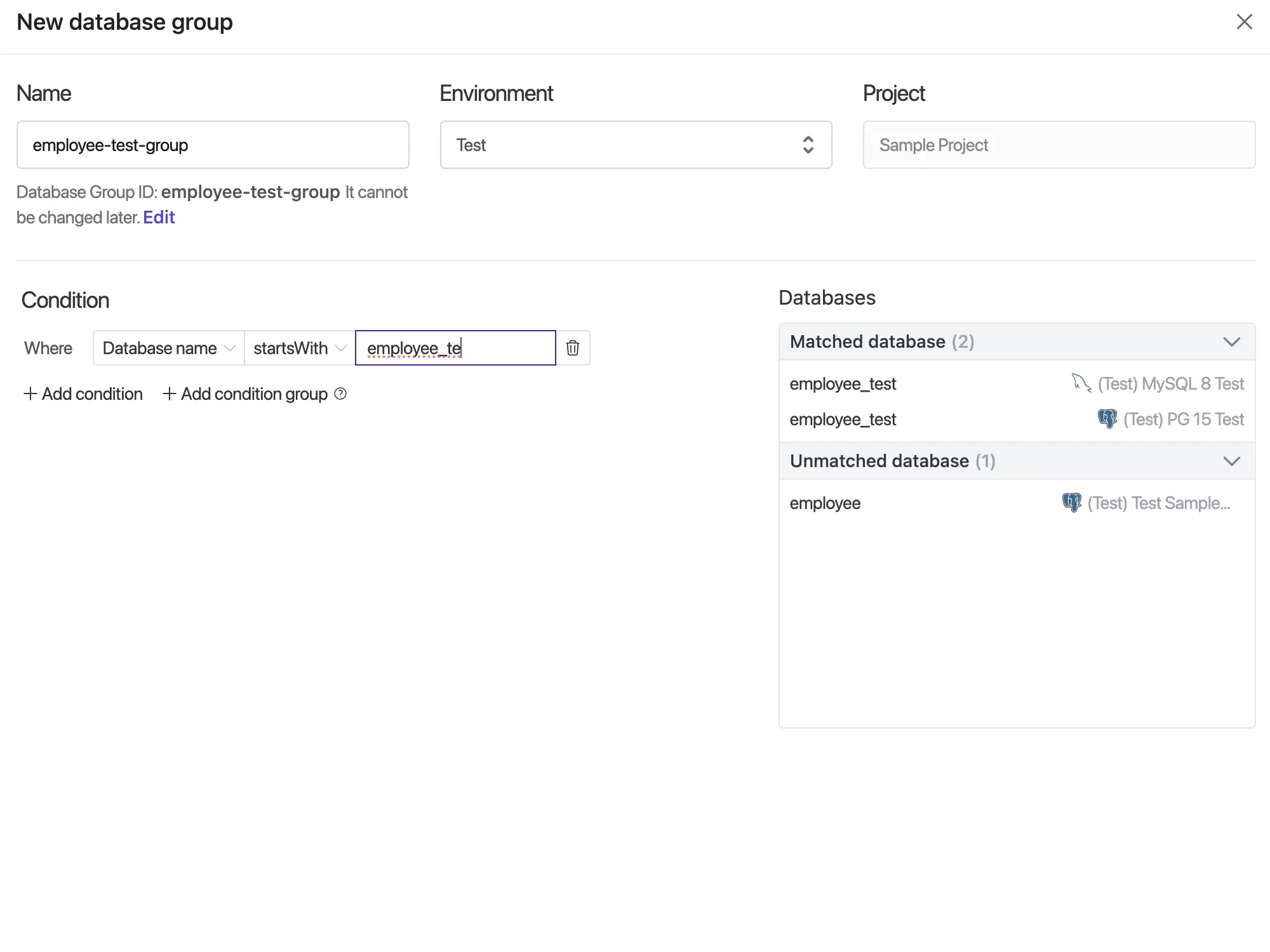The height and width of the screenshot is (952, 1270).
Task: Click the Edit link for group ID
Action: (x=159, y=217)
